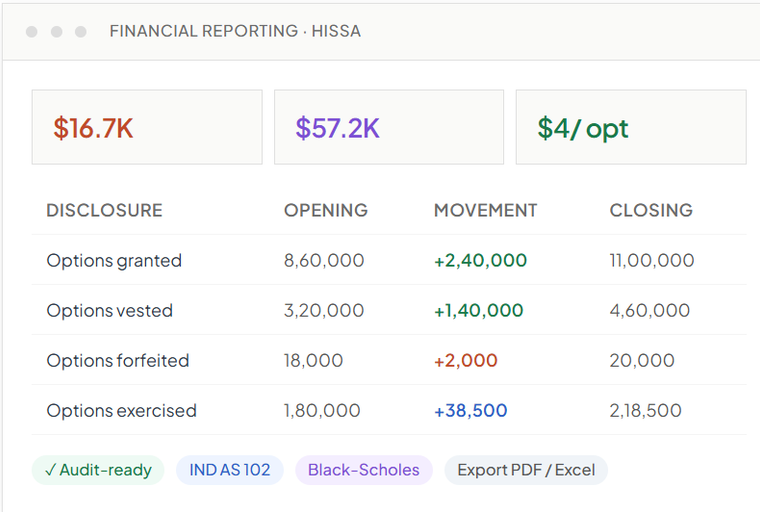Viewport: 760px width, 512px height.
Task: Open the $4/opt summary card
Action: (x=631, y=127)
